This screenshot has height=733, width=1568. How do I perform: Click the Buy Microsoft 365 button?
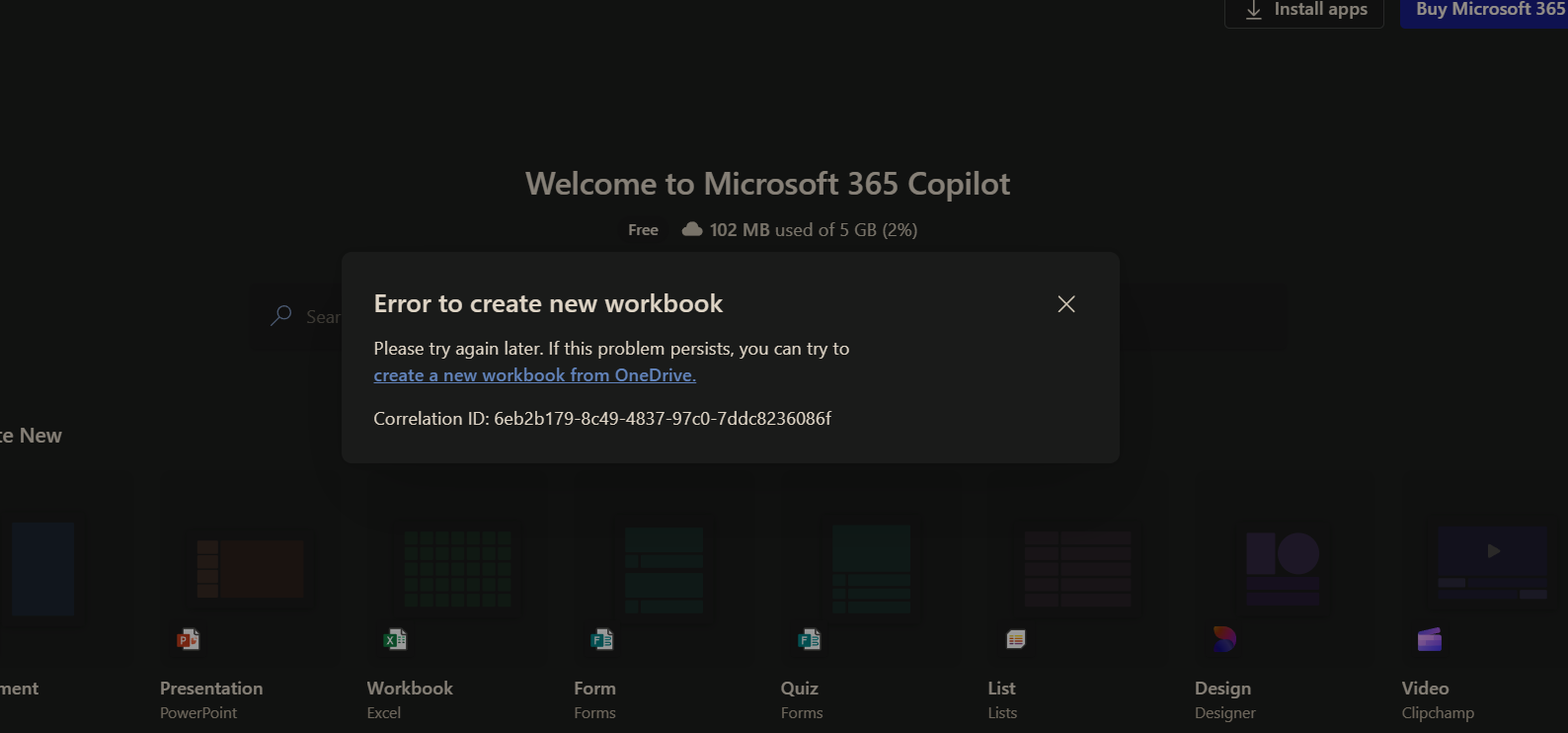pos(1487,11)
